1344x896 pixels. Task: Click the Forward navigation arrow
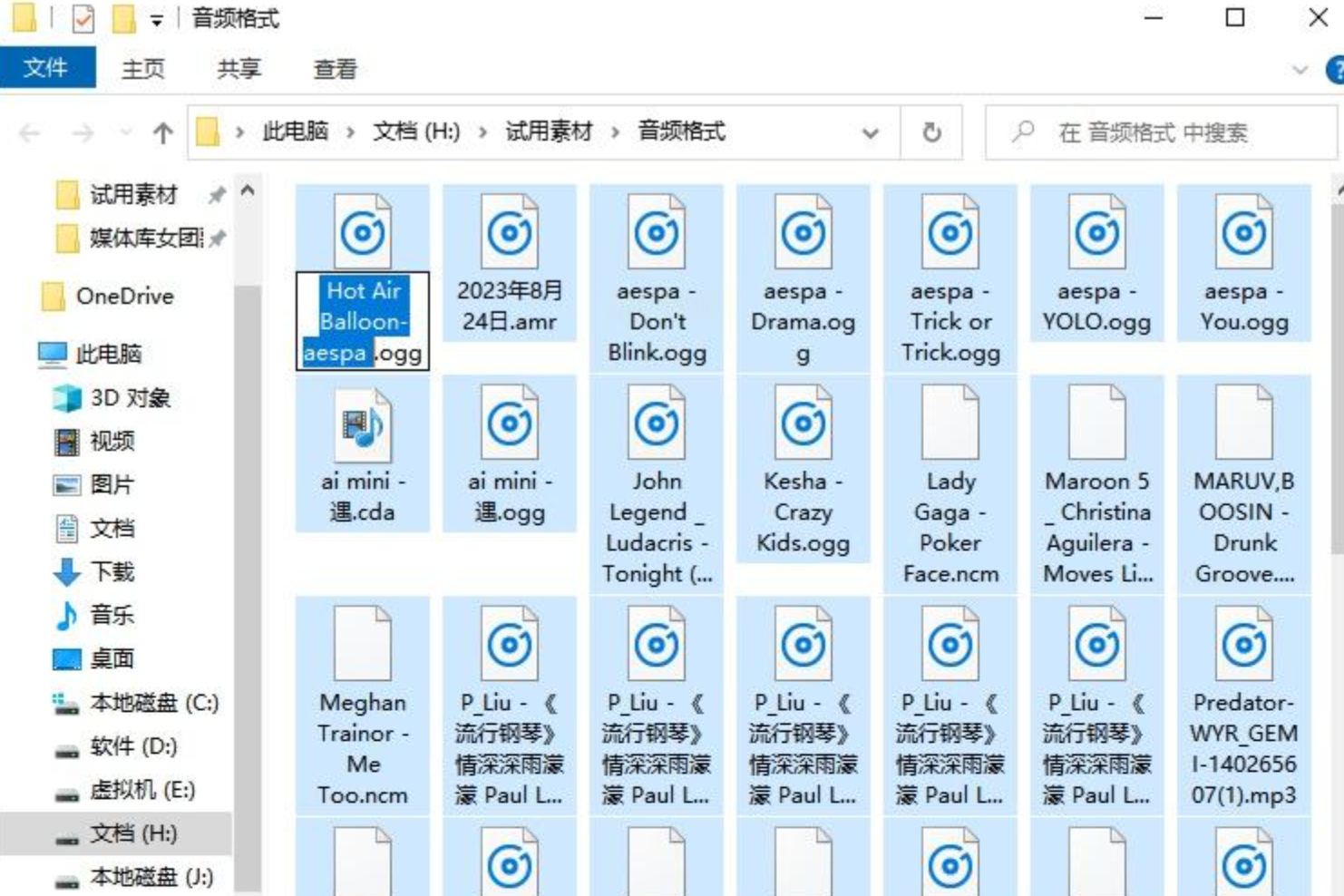point(83,133)
